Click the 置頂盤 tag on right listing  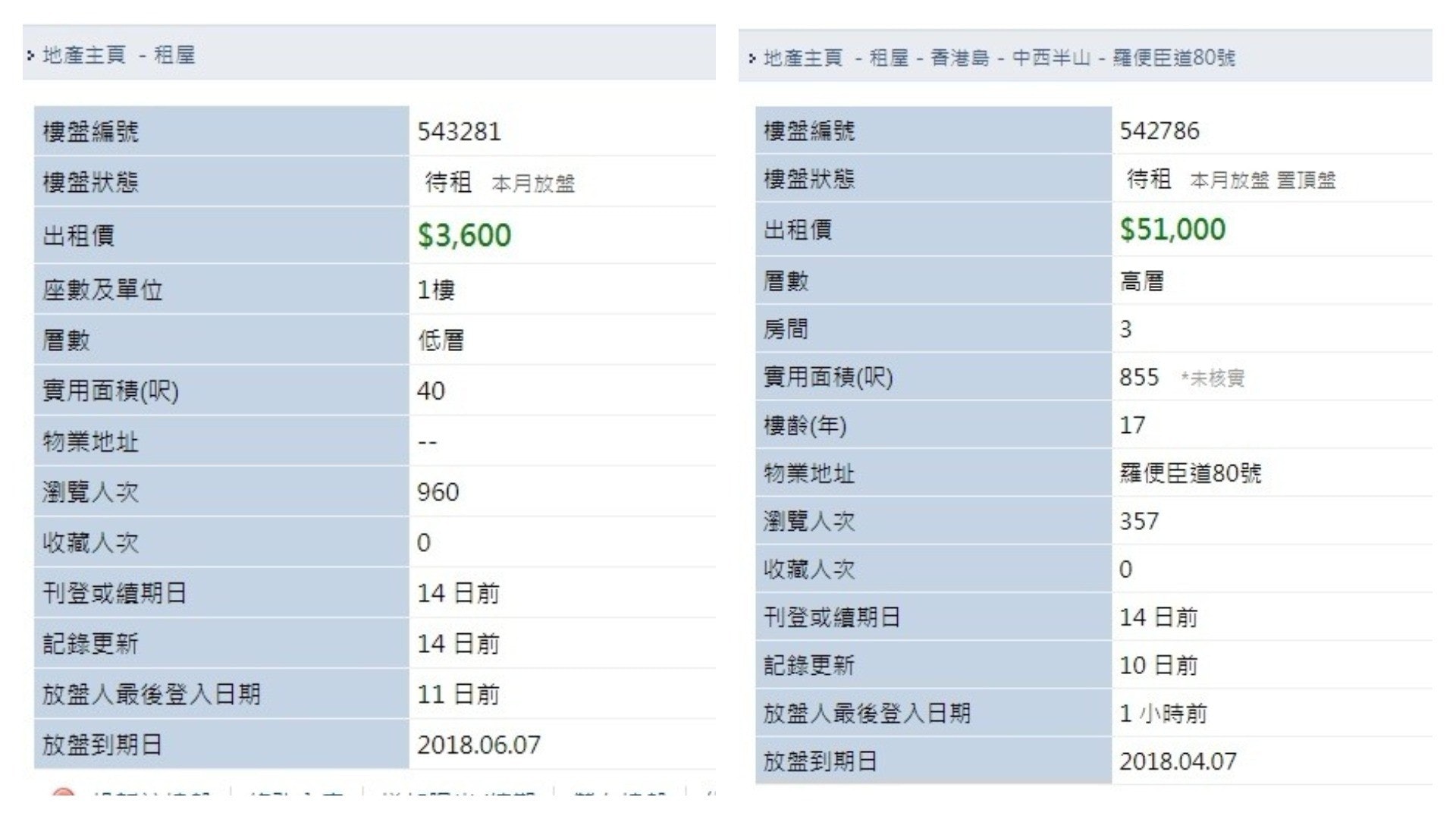coord(1306,180)
